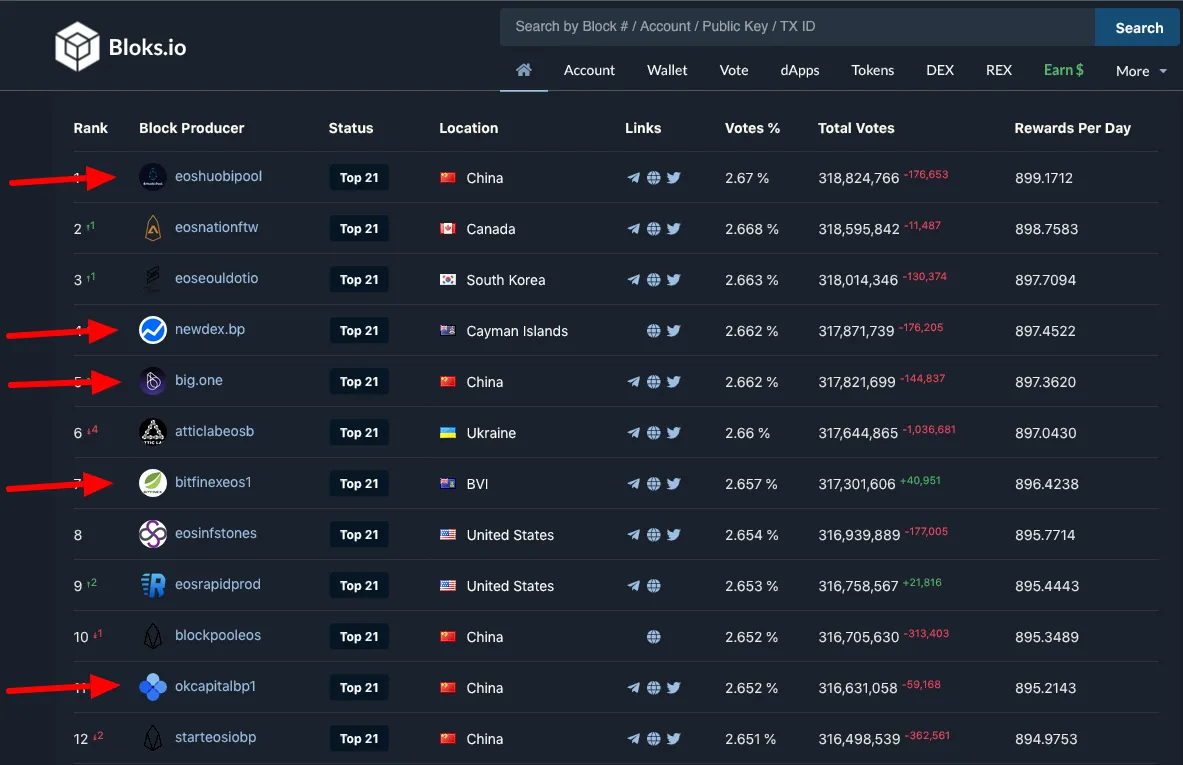Click the eosnationftw producer logo

152,228
